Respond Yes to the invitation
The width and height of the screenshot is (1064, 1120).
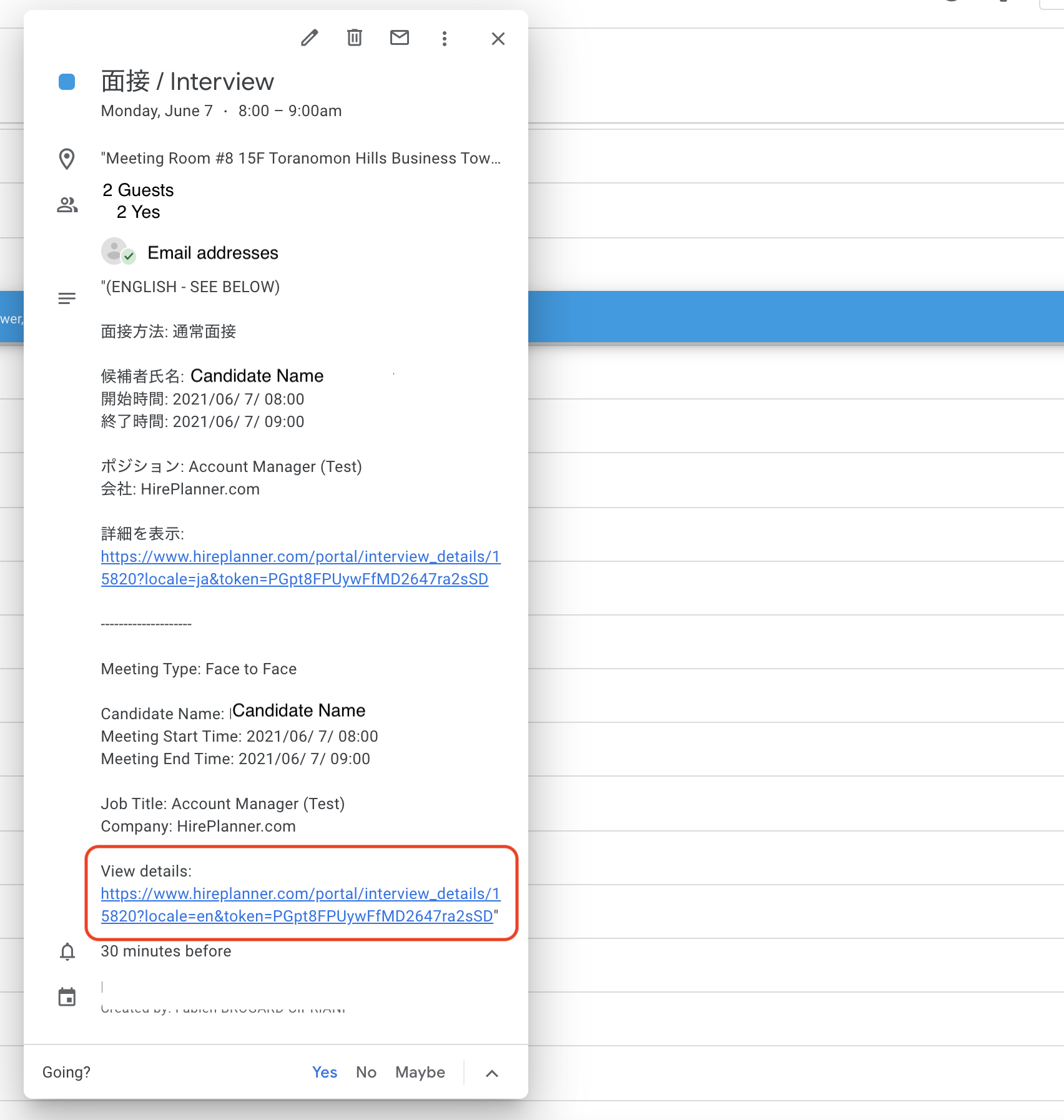pyautogui.click(x=325, y=1073)
